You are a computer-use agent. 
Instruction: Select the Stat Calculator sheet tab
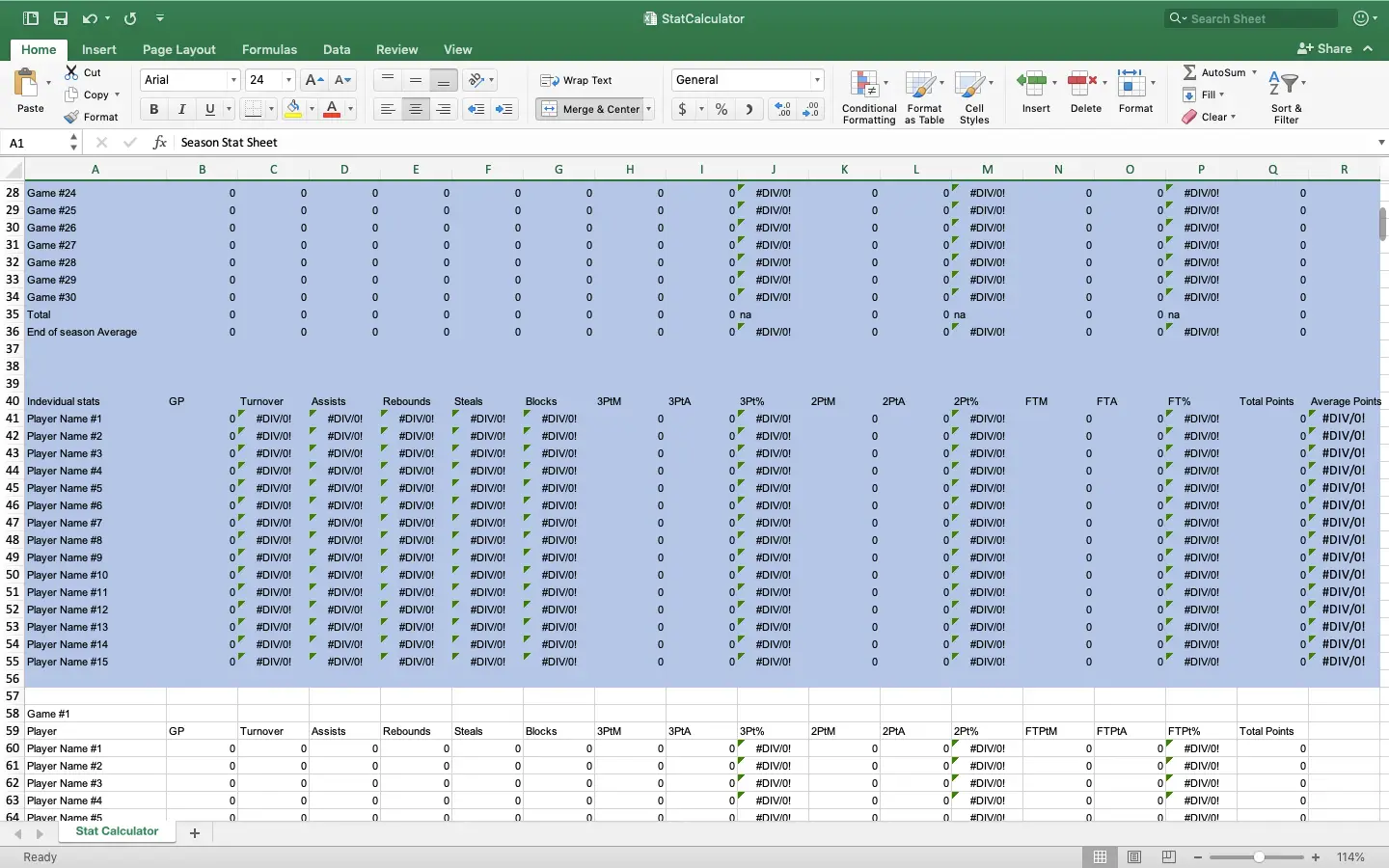117,831
